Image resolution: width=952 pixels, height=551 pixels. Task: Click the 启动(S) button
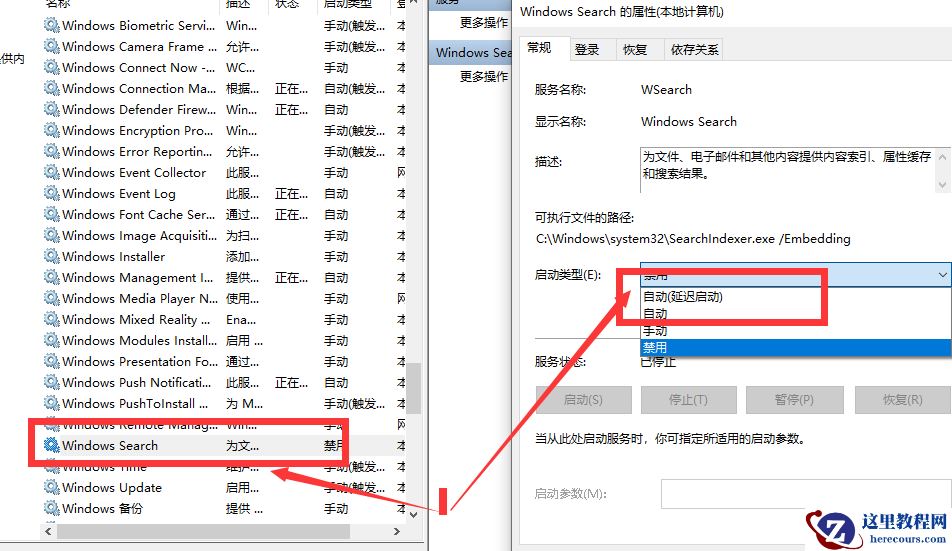583,400
